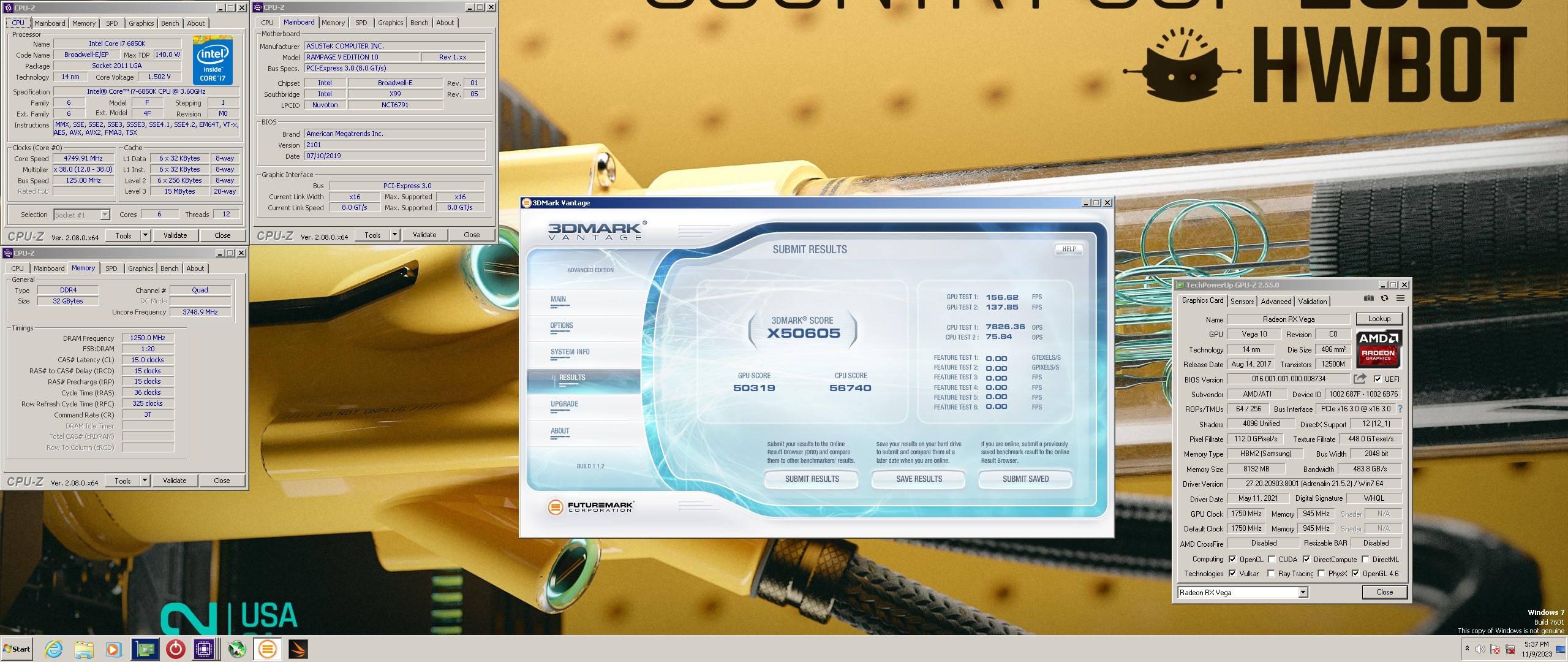Click the Intel inside Core i7 logo

pos(213,61)
